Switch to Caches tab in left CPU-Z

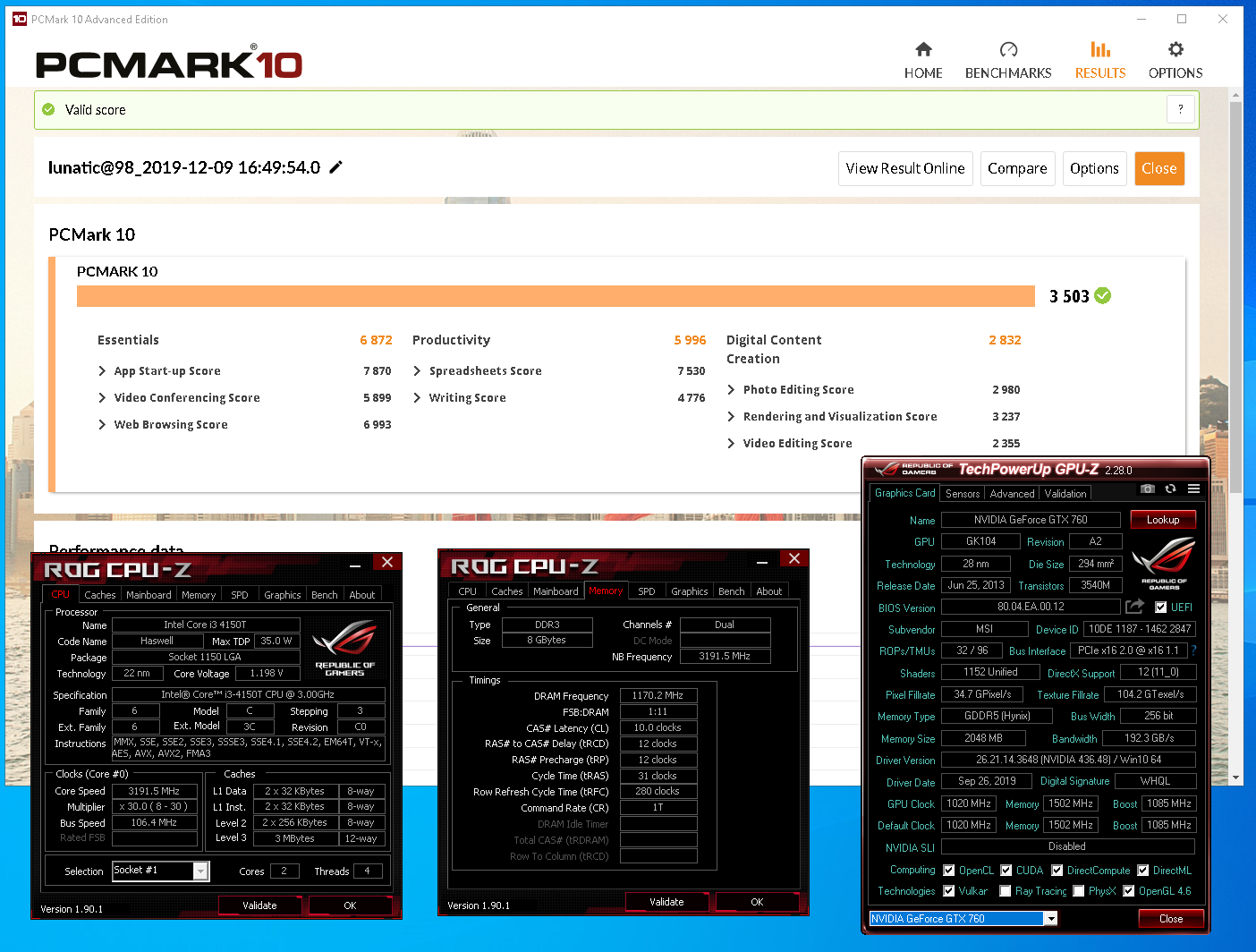(100, 595)
